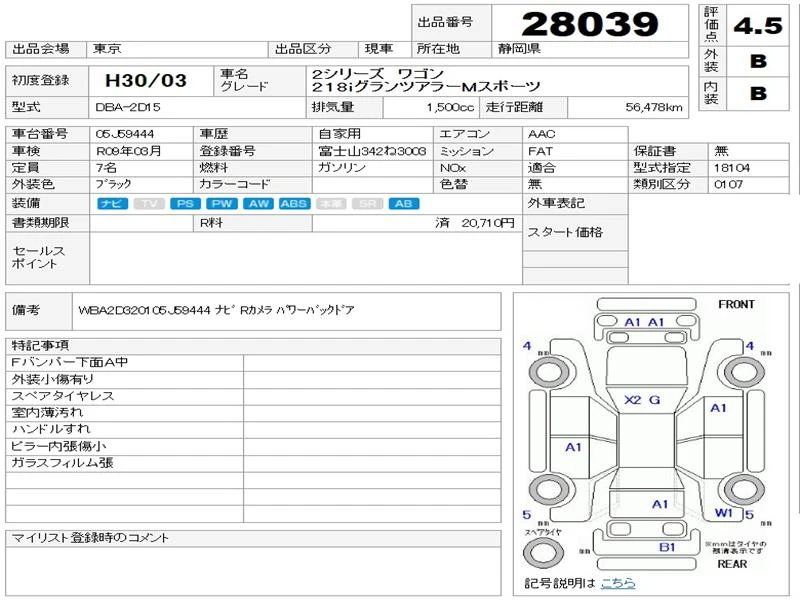Viewport: 800px width, 600px height.
Task: Click the W1 rear quarter marker
Action: coord(723,513)
